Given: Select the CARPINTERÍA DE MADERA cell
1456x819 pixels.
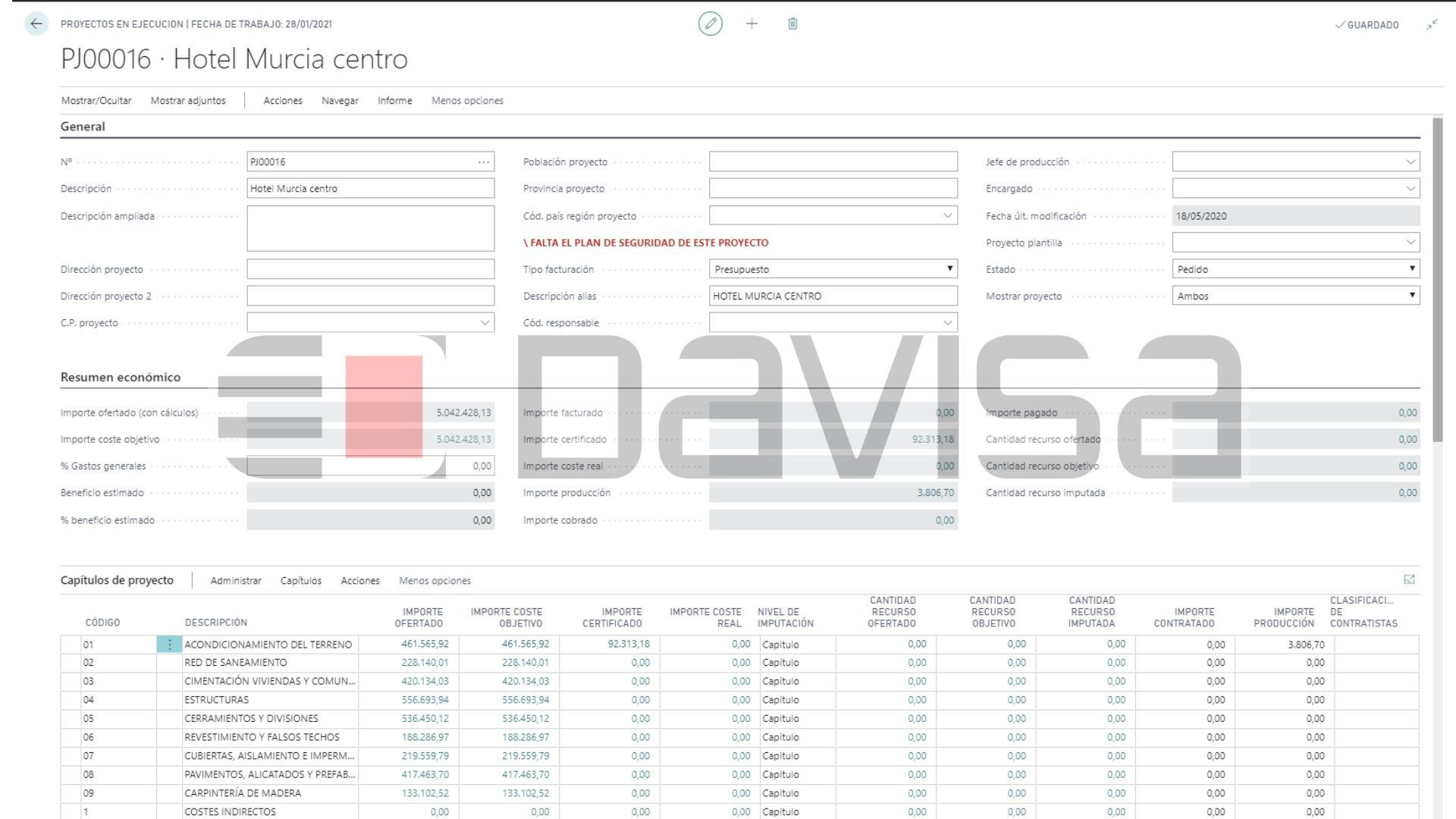Looking at the screenshot, I should tap(243, 793).
